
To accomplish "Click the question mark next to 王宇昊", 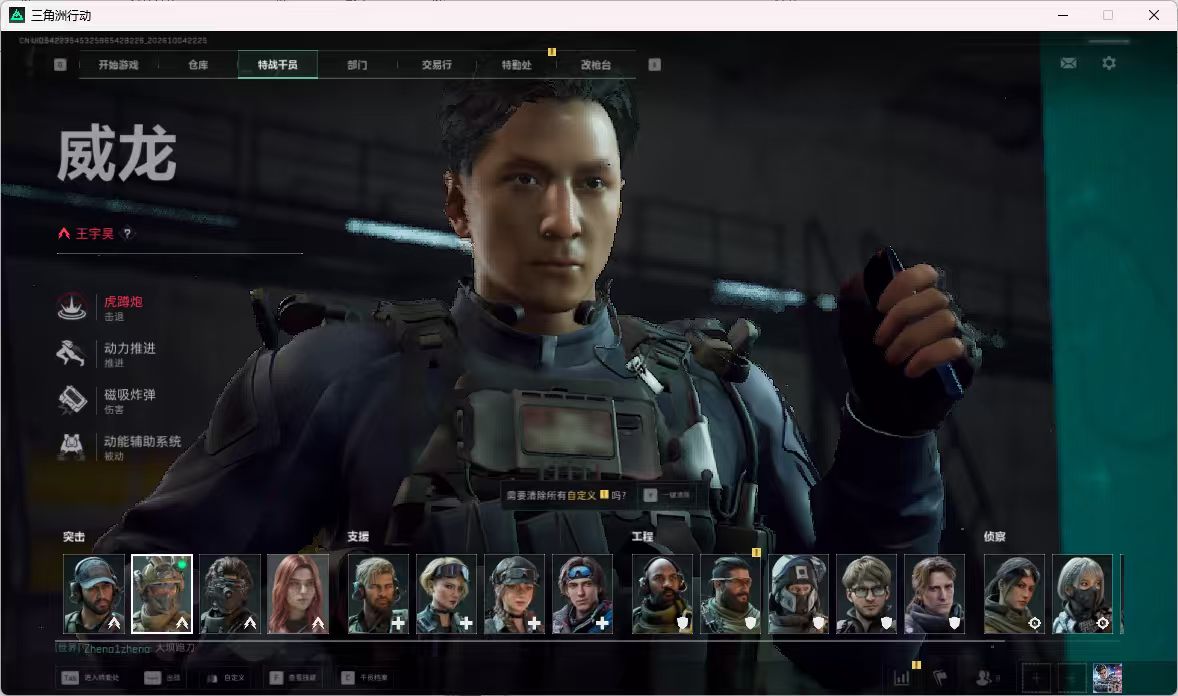I will (x=128, y=233).
